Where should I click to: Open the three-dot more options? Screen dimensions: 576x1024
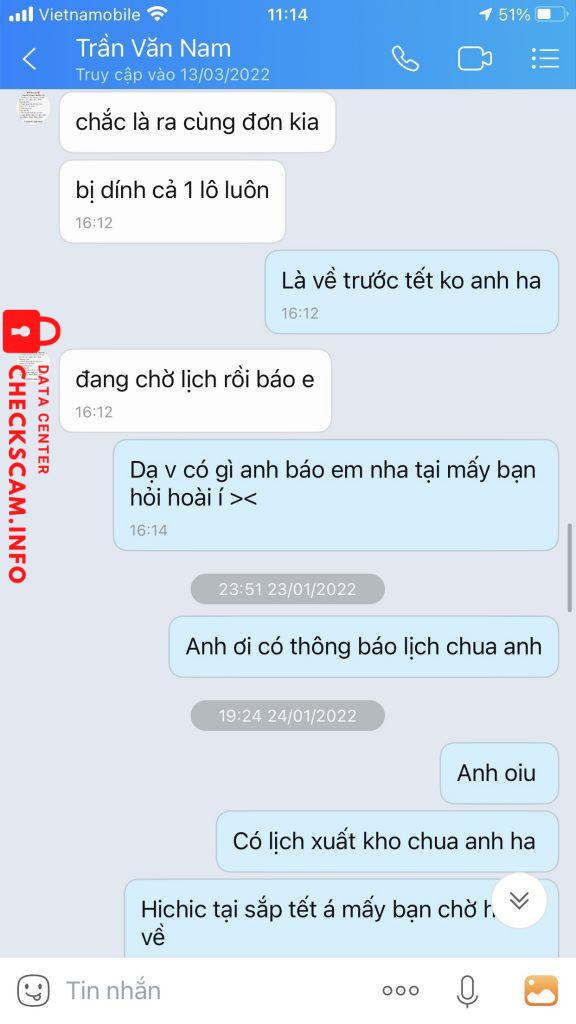coord(401,991)
